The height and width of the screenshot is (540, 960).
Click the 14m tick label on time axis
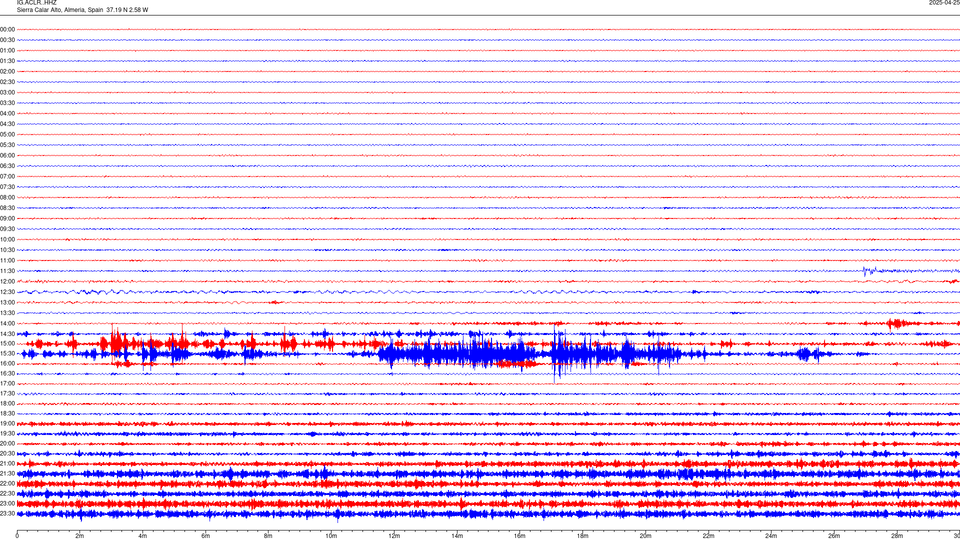457,536
